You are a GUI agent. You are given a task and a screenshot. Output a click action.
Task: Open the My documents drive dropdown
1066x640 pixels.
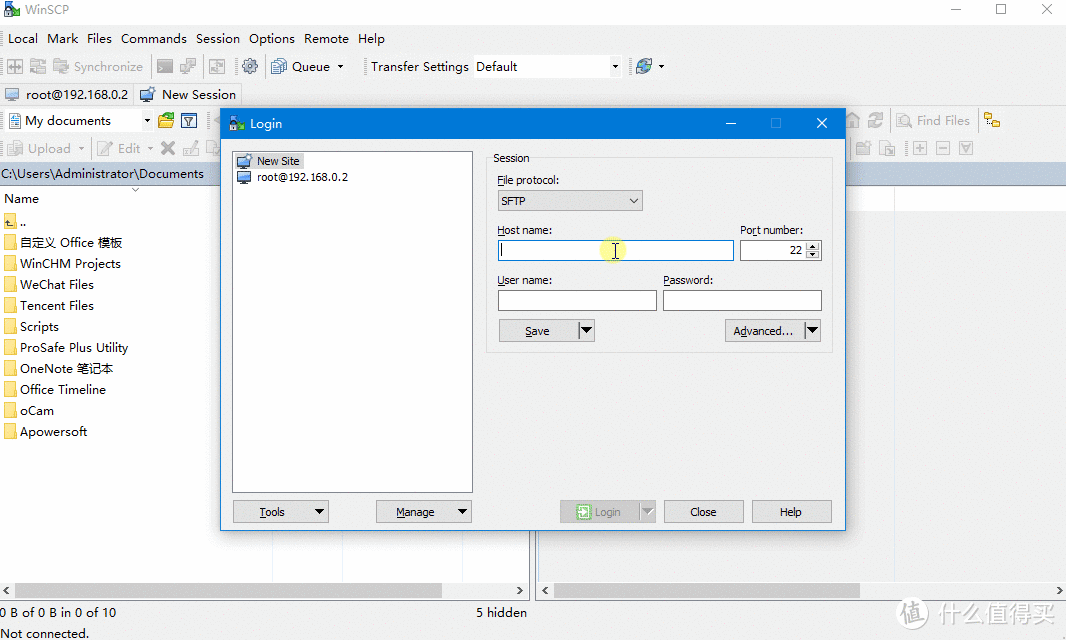coord(147,121)
